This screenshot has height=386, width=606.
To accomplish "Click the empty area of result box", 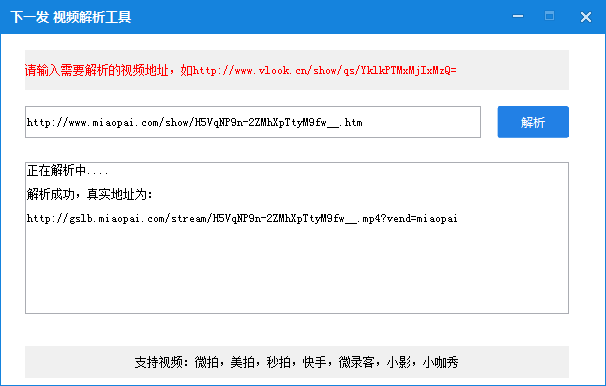I will [297, 270].
